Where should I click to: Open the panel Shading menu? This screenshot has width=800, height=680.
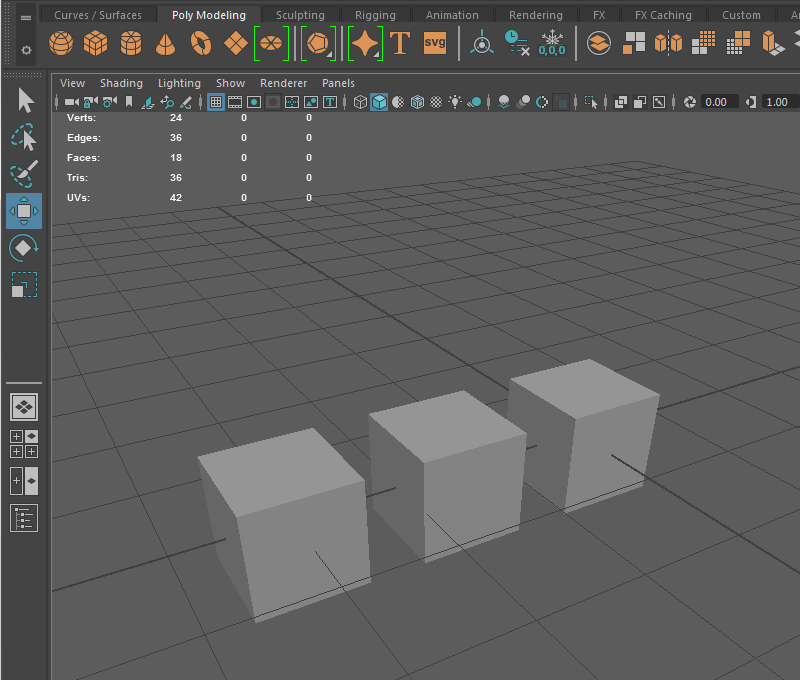(x=121, y=83)
